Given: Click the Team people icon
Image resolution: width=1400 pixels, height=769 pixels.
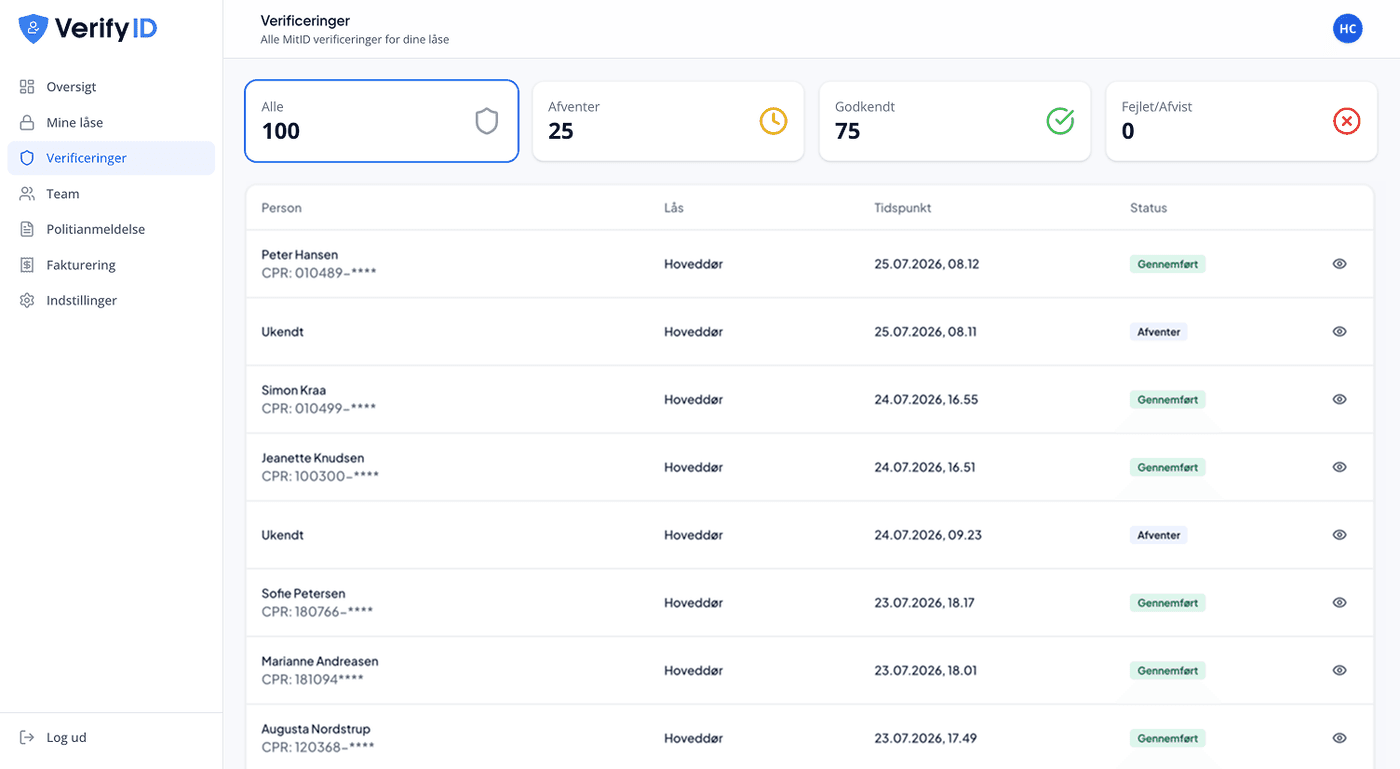Looking at the screenshot, I should pos(27,194).
